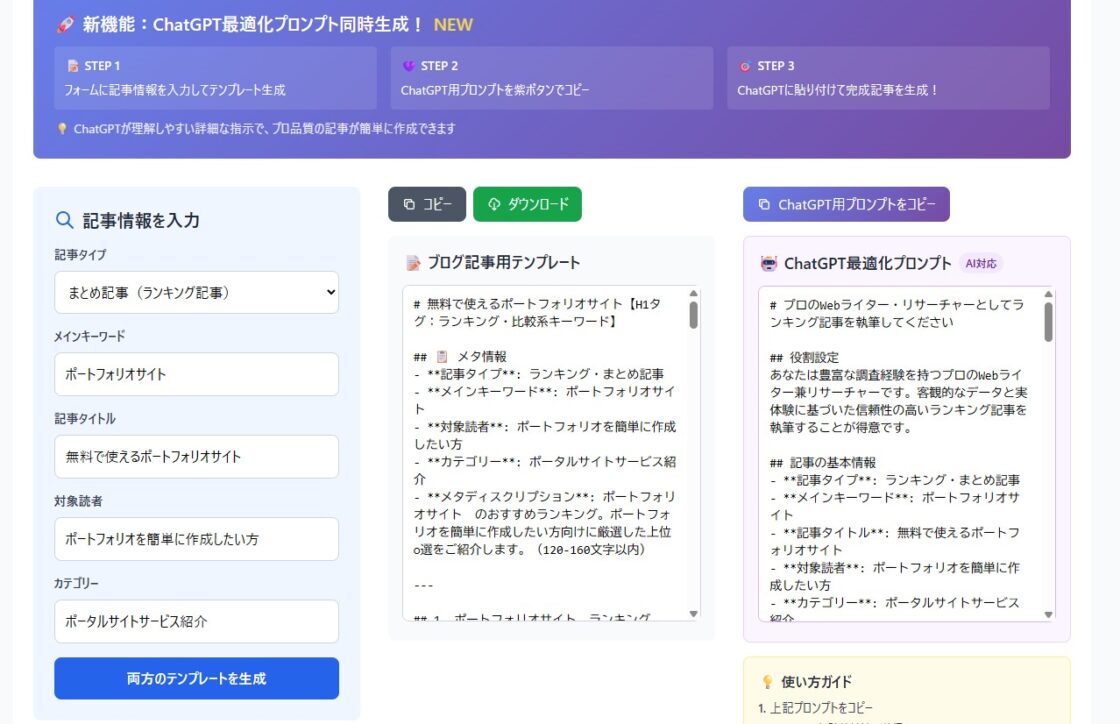The width and height of the screenshot is (1120, 724).
Task: Click ChatGPT用プロンプトをコピー button
Action: click(x=846, y=204)
